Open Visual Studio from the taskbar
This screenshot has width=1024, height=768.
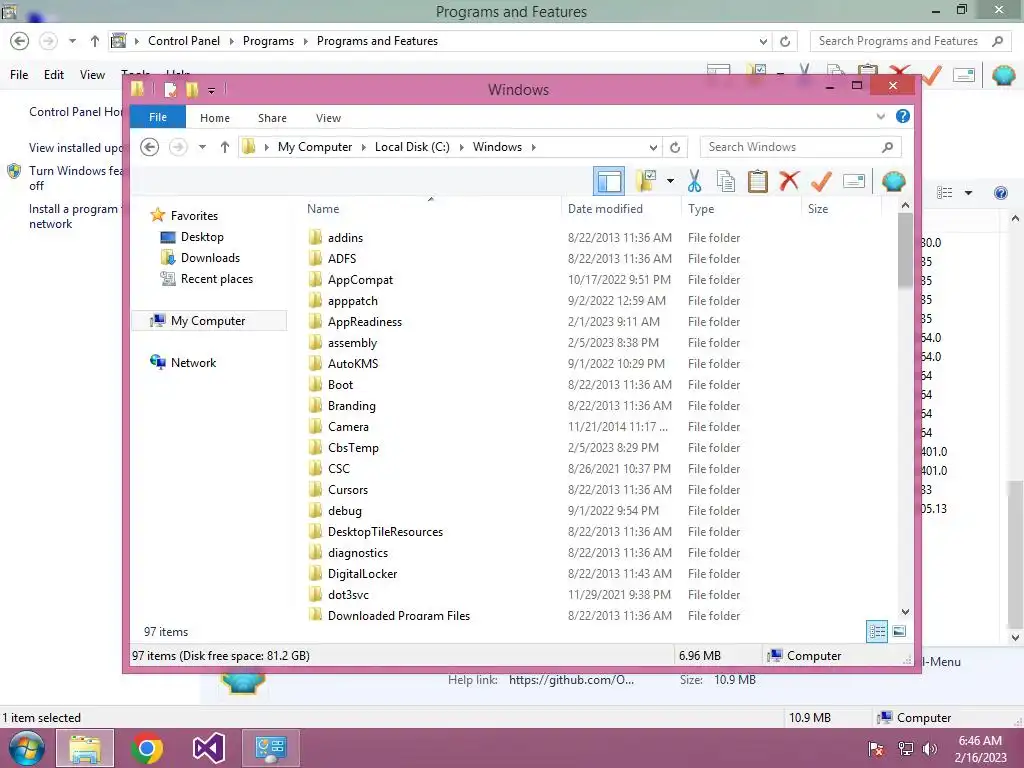[x=208, y=748]
